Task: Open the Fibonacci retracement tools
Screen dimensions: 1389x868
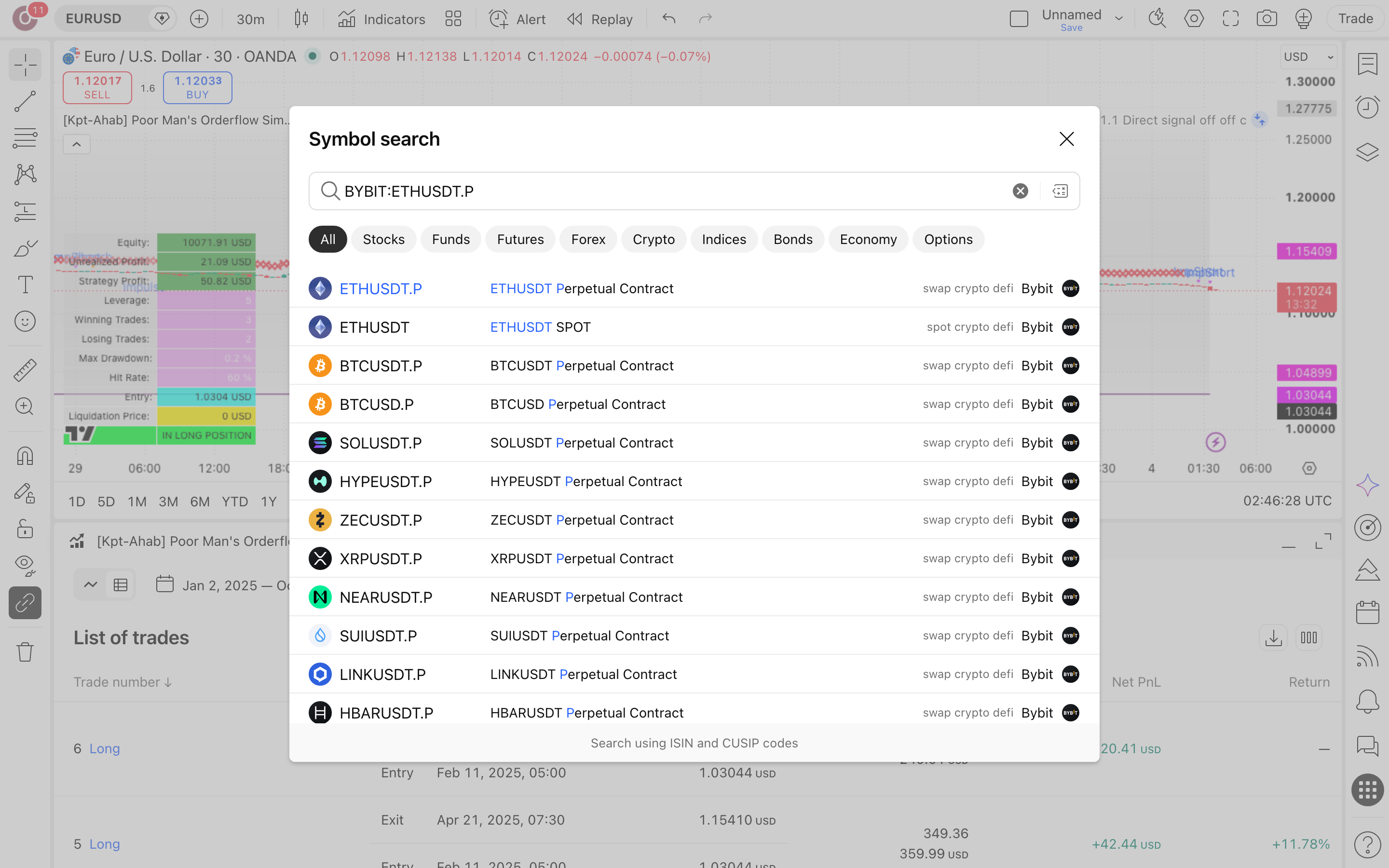Action: click(x=25, y=138)
